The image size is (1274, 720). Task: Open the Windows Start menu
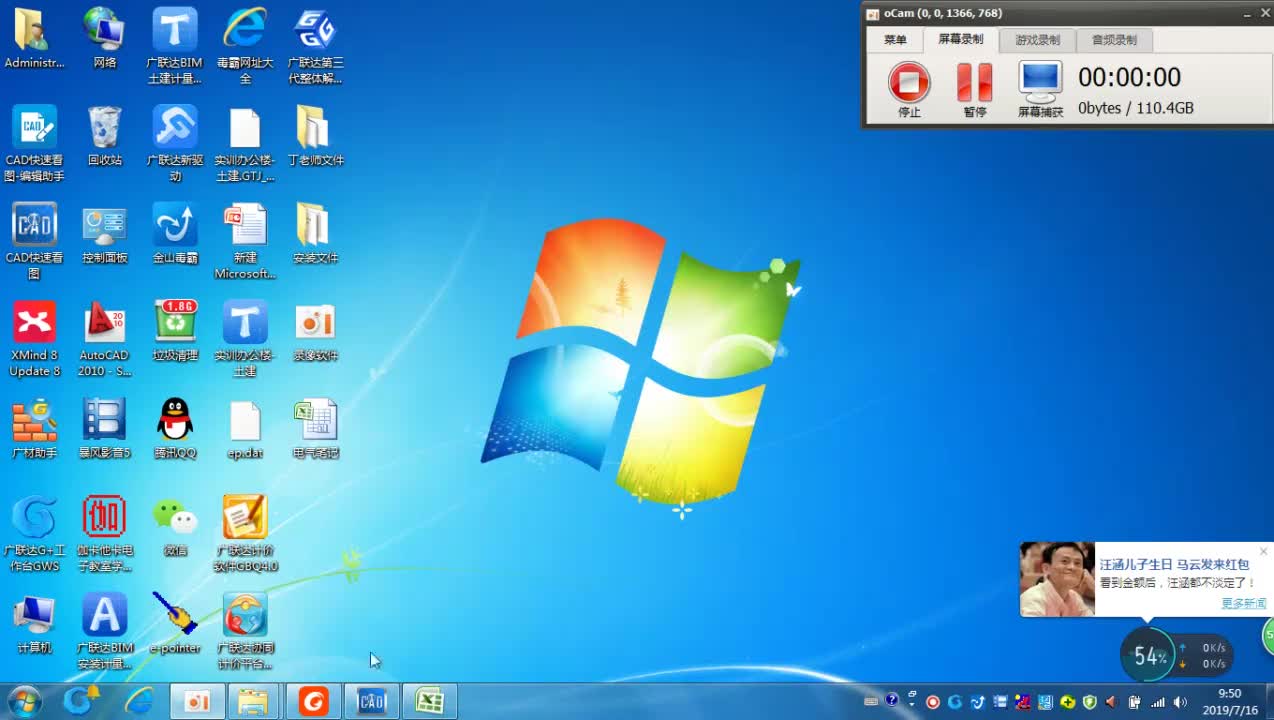click(24, 701)
